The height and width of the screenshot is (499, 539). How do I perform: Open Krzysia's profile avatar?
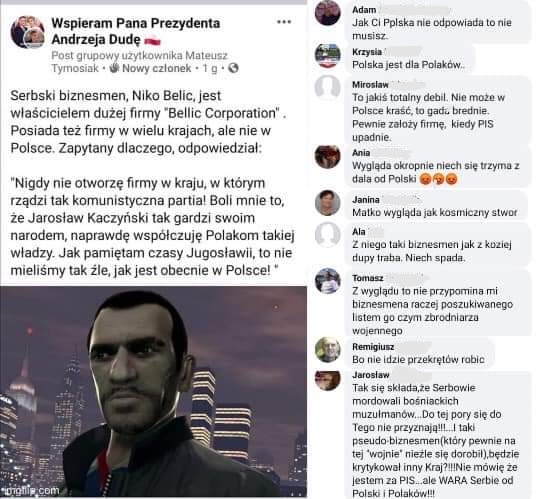328,56
